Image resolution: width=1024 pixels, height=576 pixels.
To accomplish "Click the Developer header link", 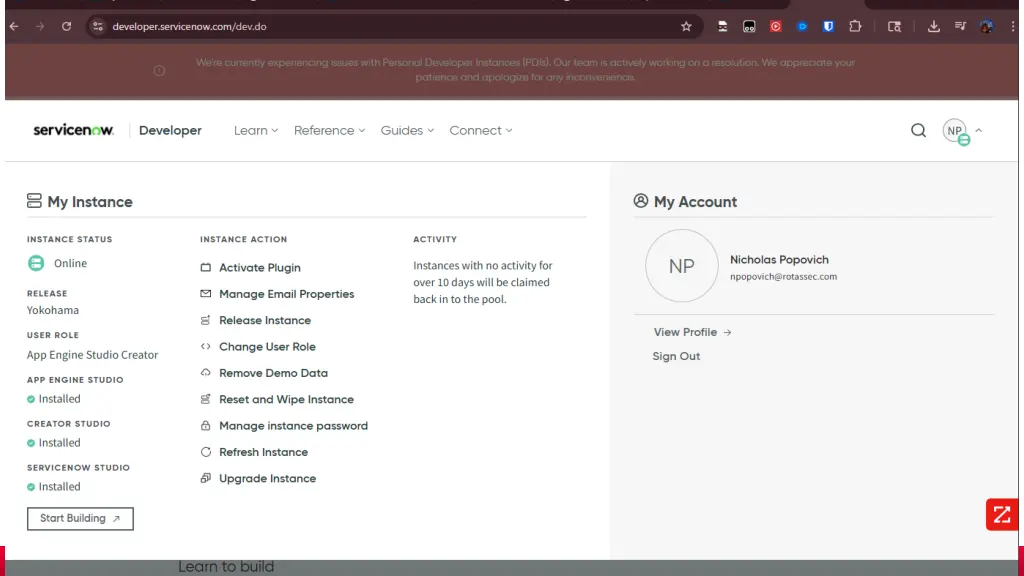I will pyautogui.click(x=170, y=131).
